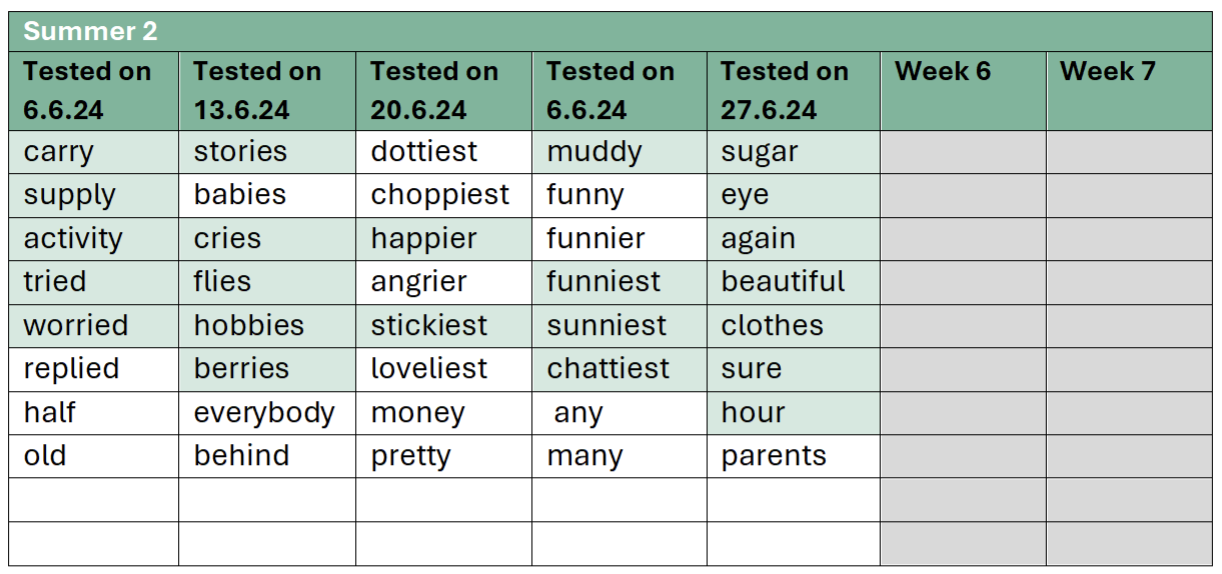Screen dimensions: 1222x574
Task: Click the cell containing 'worried'
Action: [x=94, y=326]
